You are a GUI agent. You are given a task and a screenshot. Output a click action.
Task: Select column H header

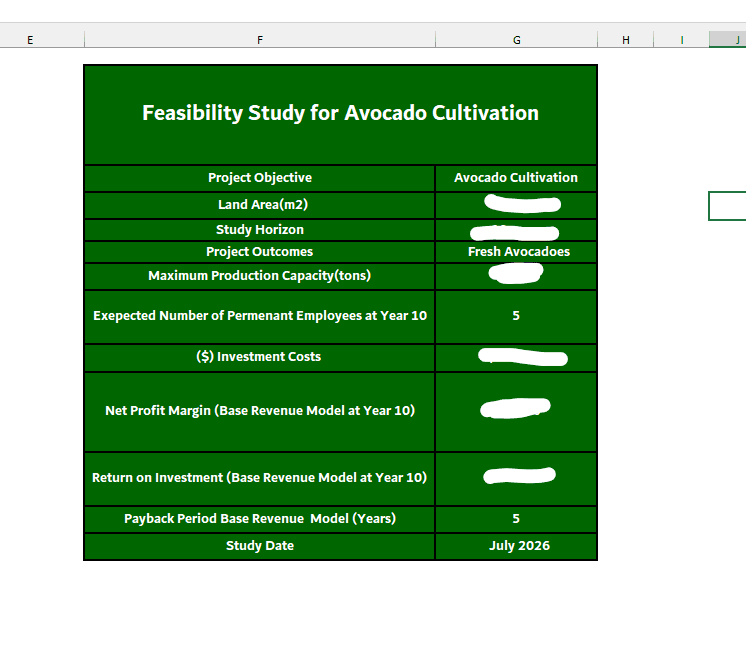626,40
